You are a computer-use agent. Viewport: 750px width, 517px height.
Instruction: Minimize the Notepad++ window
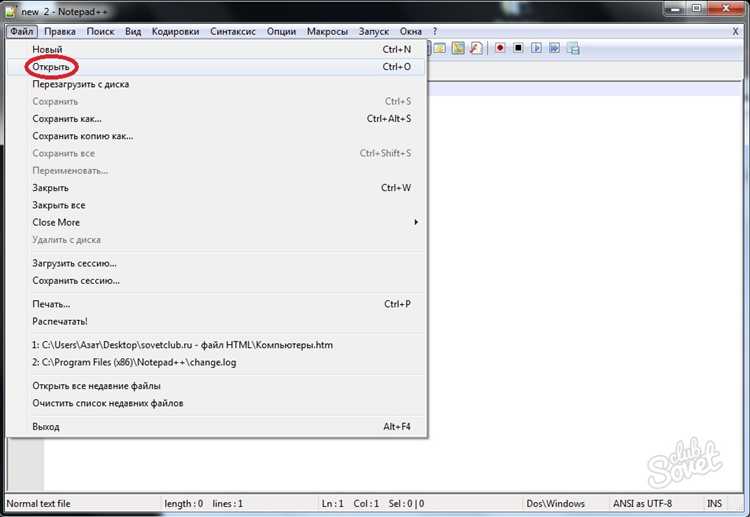point(676,8)
